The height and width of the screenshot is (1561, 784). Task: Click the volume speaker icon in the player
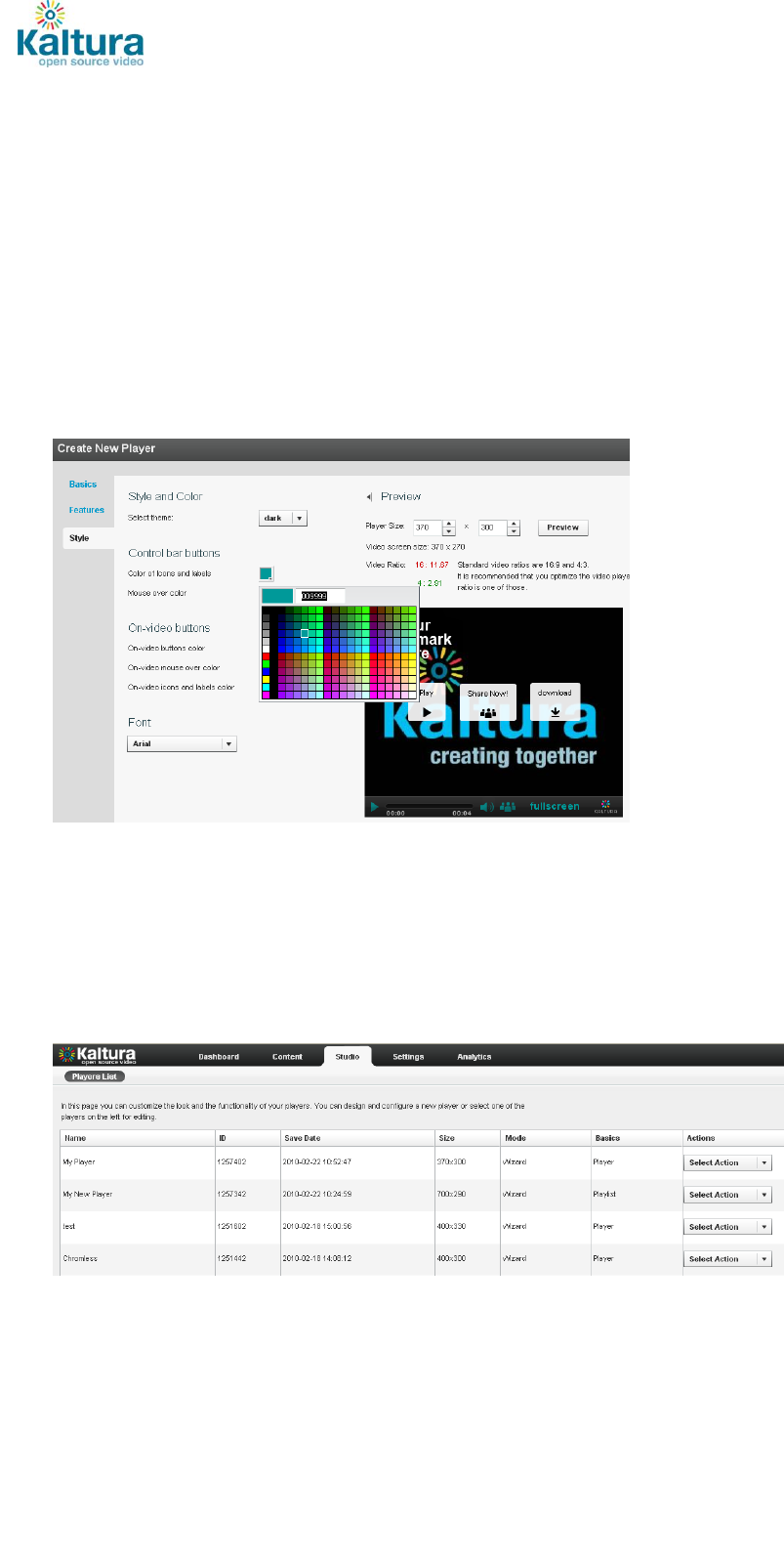(x=487, y=807)
